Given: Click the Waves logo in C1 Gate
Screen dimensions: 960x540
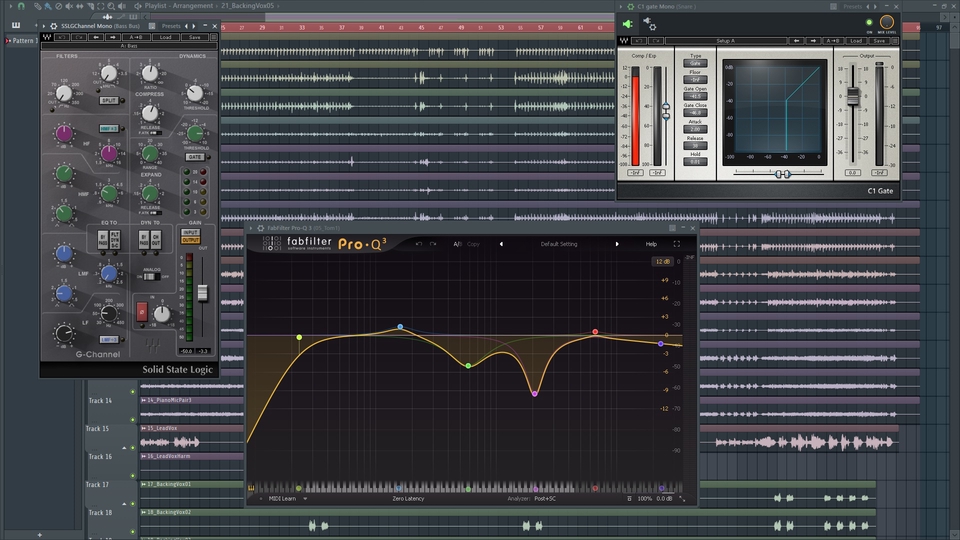Looking at the screenshot, I should (x=624, y=41).
